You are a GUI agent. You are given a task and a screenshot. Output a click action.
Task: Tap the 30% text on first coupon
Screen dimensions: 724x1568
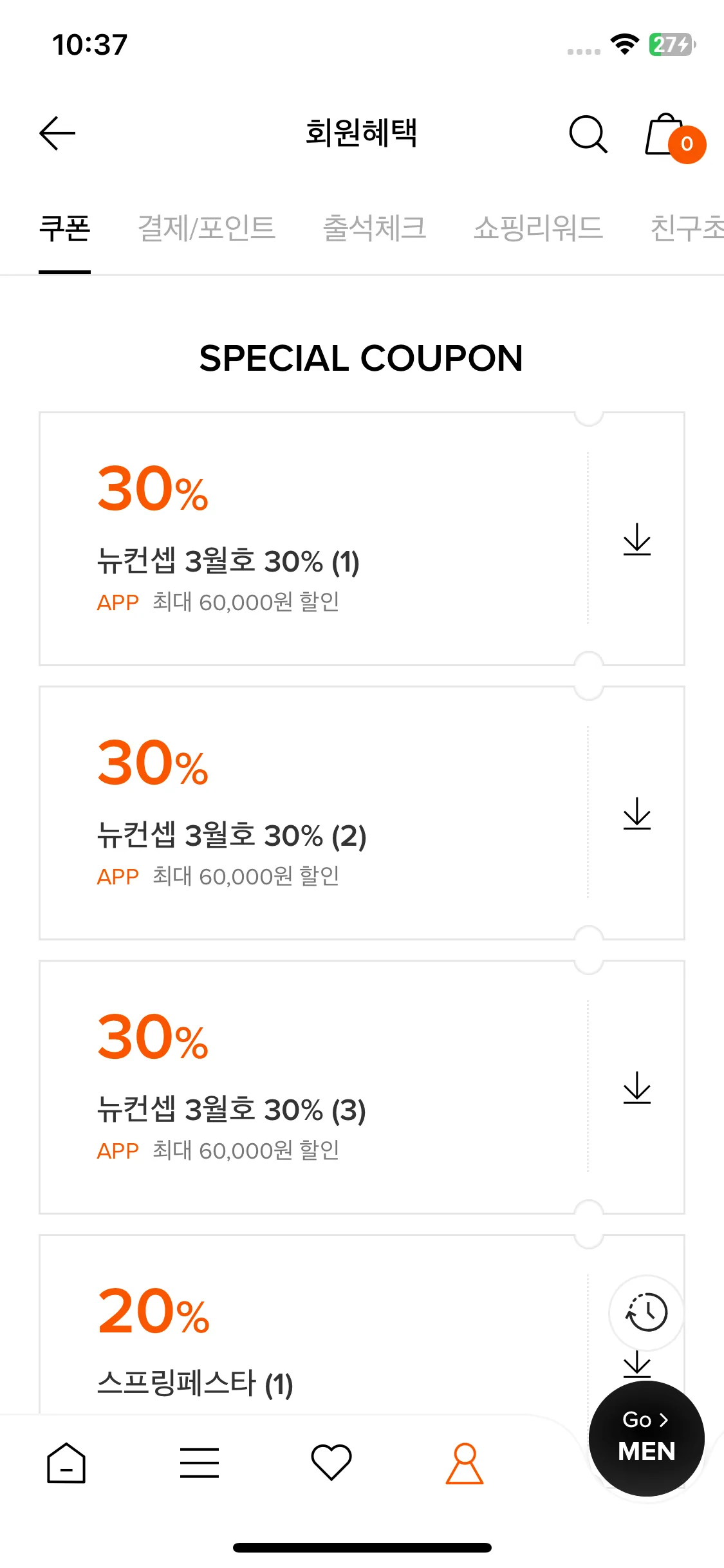coord(153,489)
